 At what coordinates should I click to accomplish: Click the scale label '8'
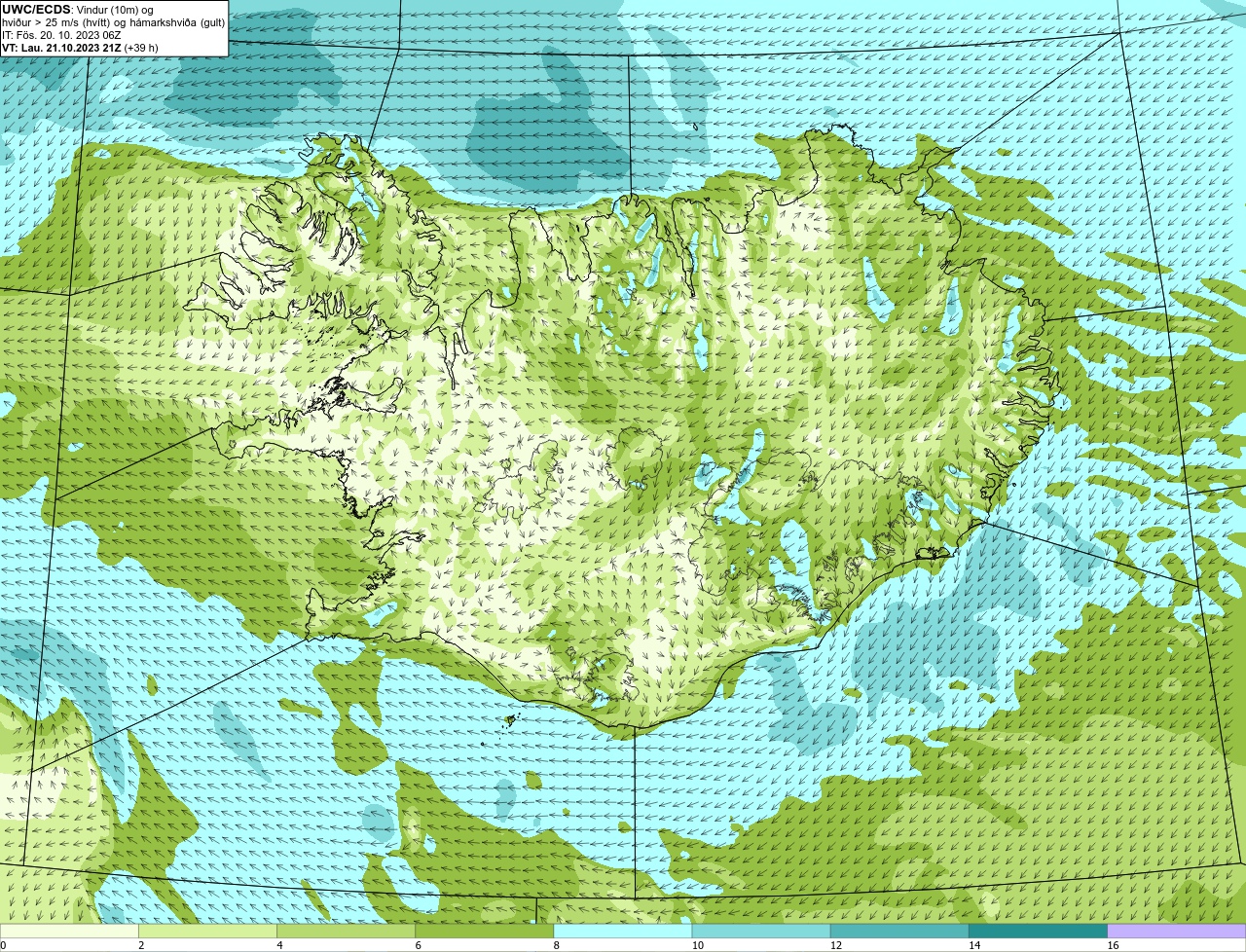pyautogui.click(x=556, y=945)
